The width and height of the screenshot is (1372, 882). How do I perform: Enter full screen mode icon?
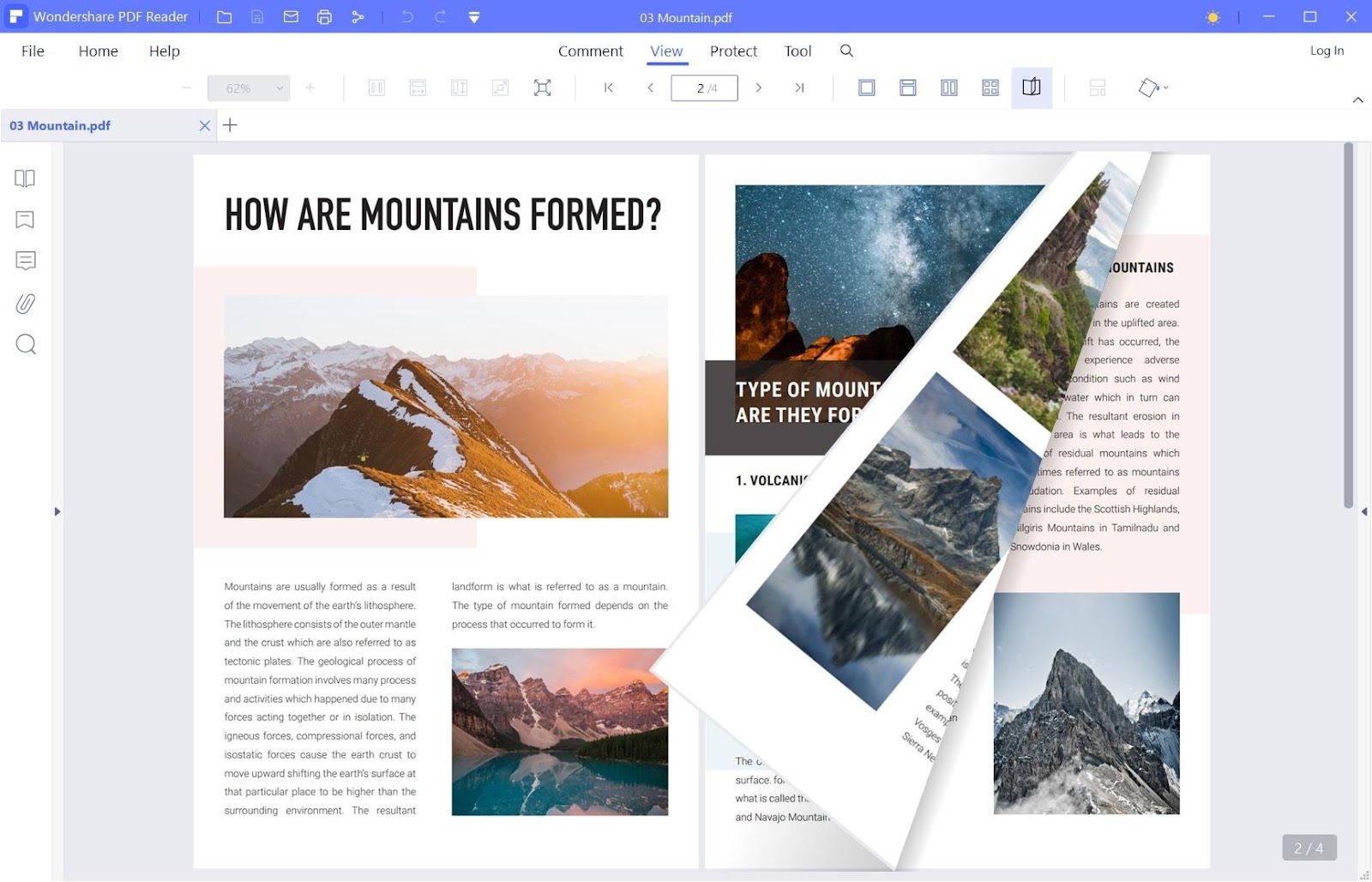(x=542, y=88)
